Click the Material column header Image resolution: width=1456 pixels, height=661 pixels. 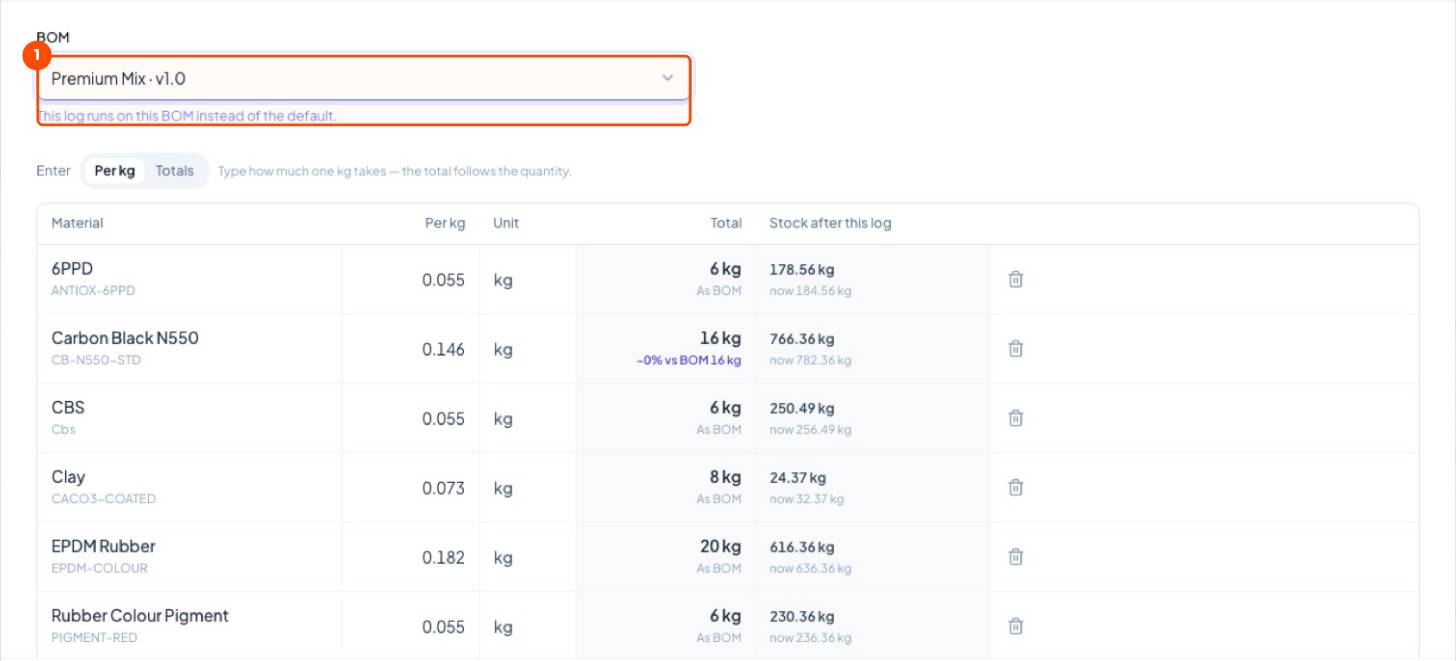point(77,223)
